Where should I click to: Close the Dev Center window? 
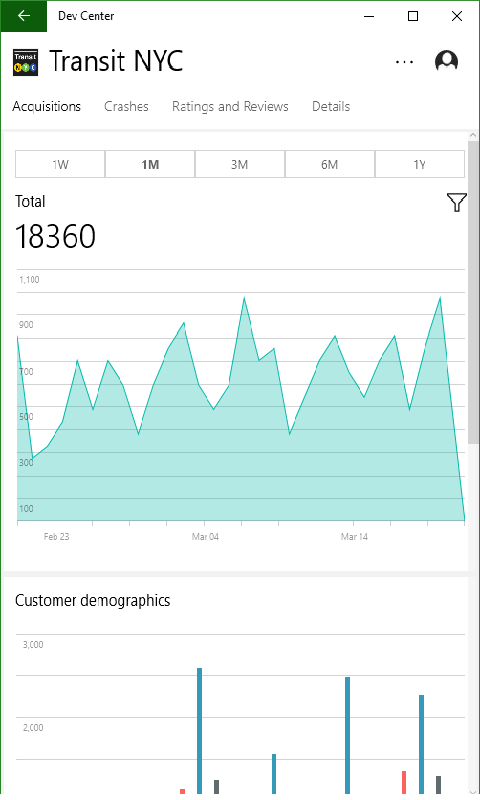click(457, 16)
